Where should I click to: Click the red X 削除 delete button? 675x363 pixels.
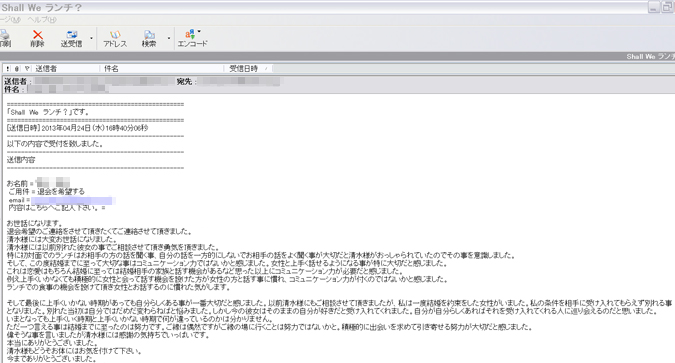point(38,38)
